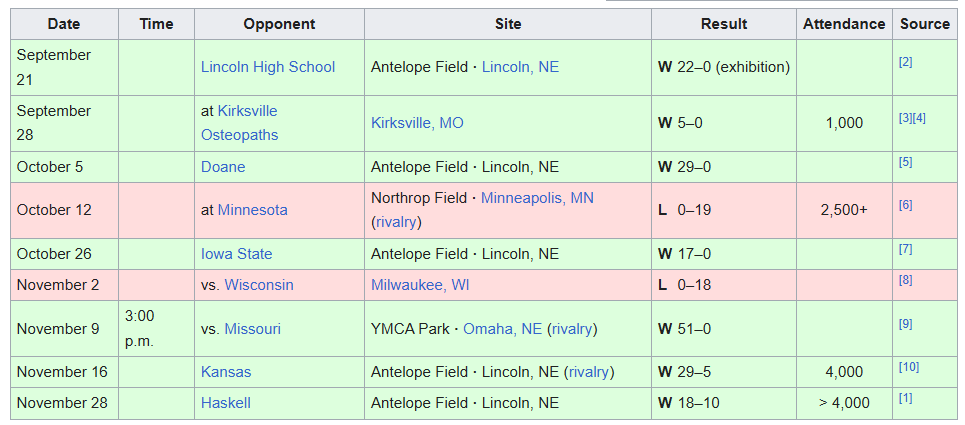
Task: Click the Attendance column header
Action: pyautogui.click(x=844, y=24)
